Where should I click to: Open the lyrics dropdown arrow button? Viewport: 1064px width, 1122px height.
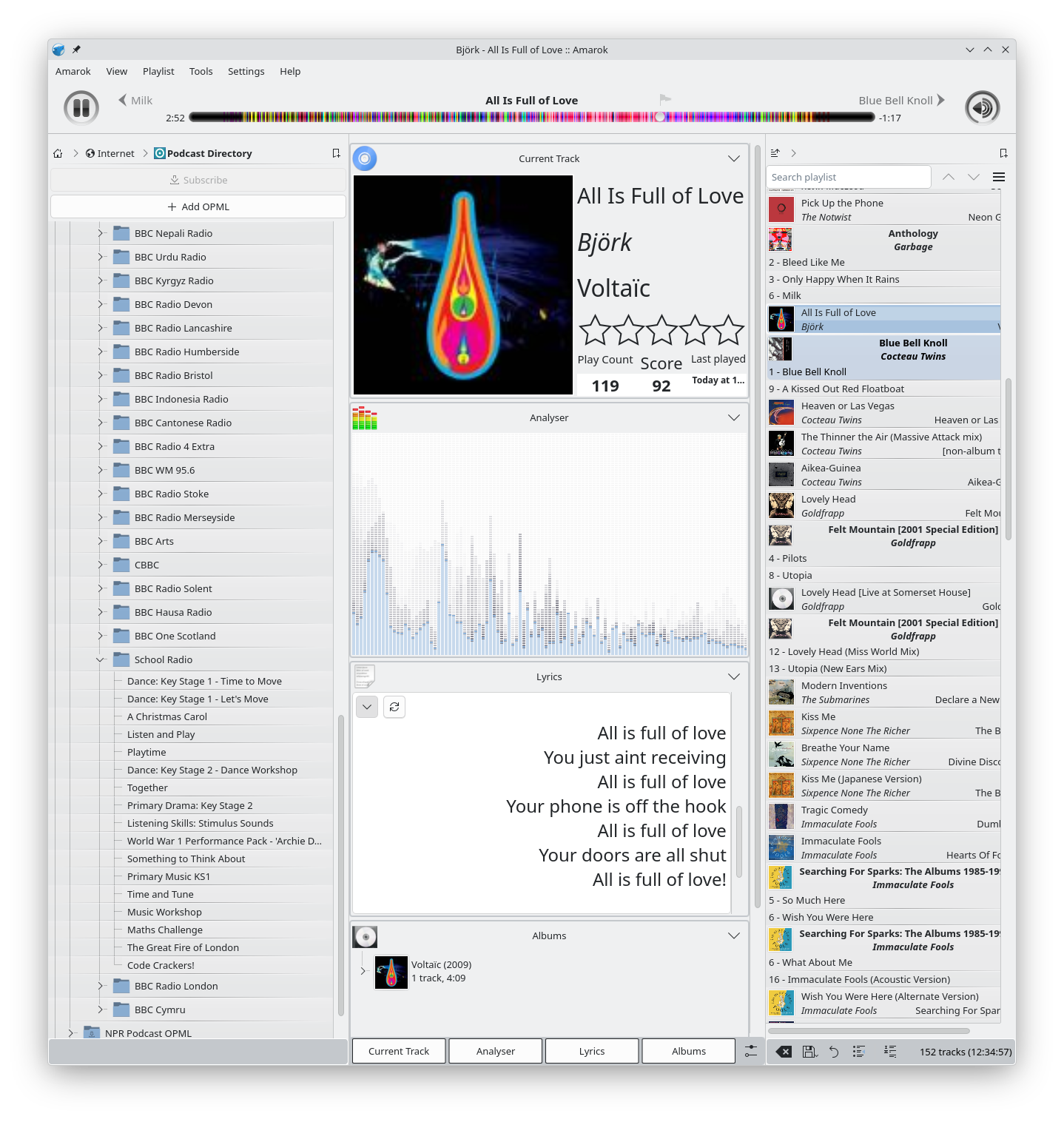tap(367, 707)
